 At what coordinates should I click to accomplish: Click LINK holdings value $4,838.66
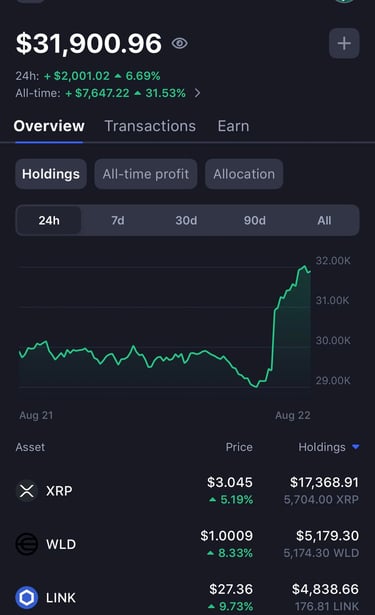(325, 589)
